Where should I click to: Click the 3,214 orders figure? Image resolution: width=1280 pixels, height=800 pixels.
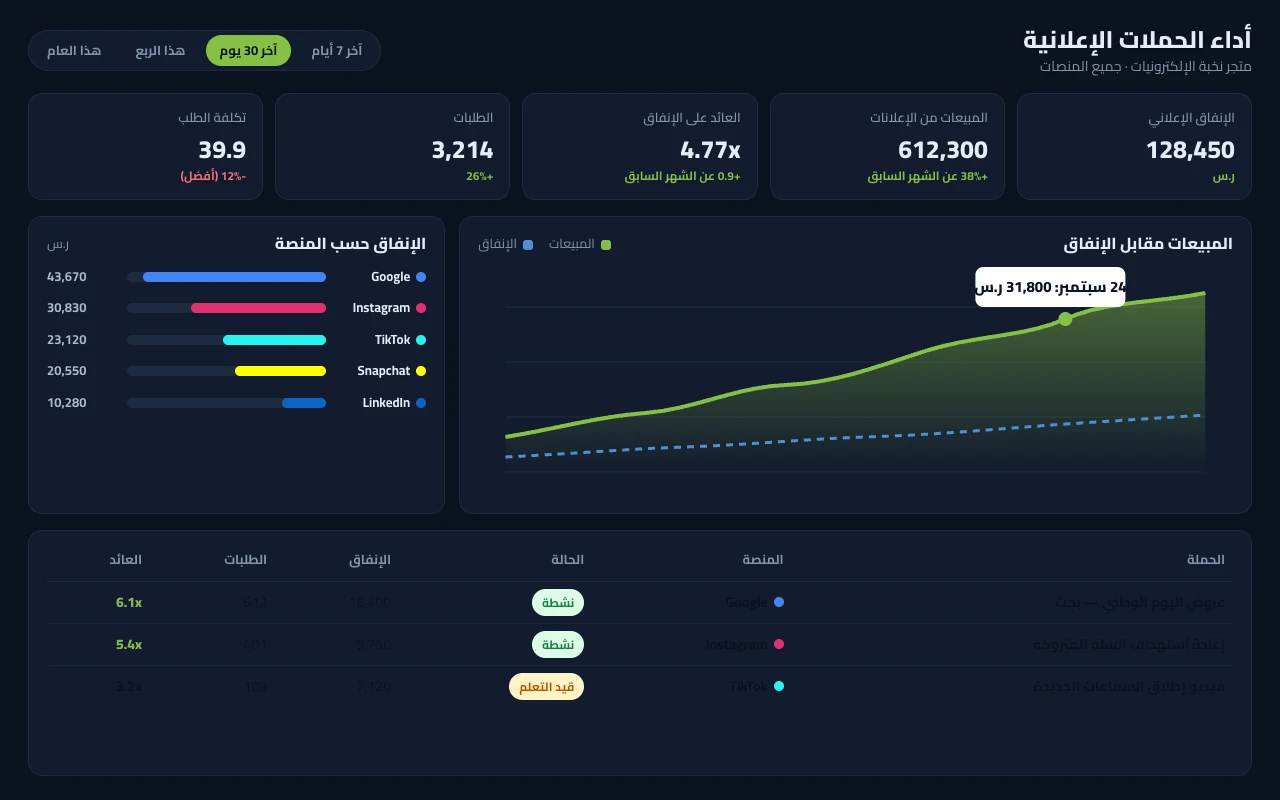tap(462, 150)
